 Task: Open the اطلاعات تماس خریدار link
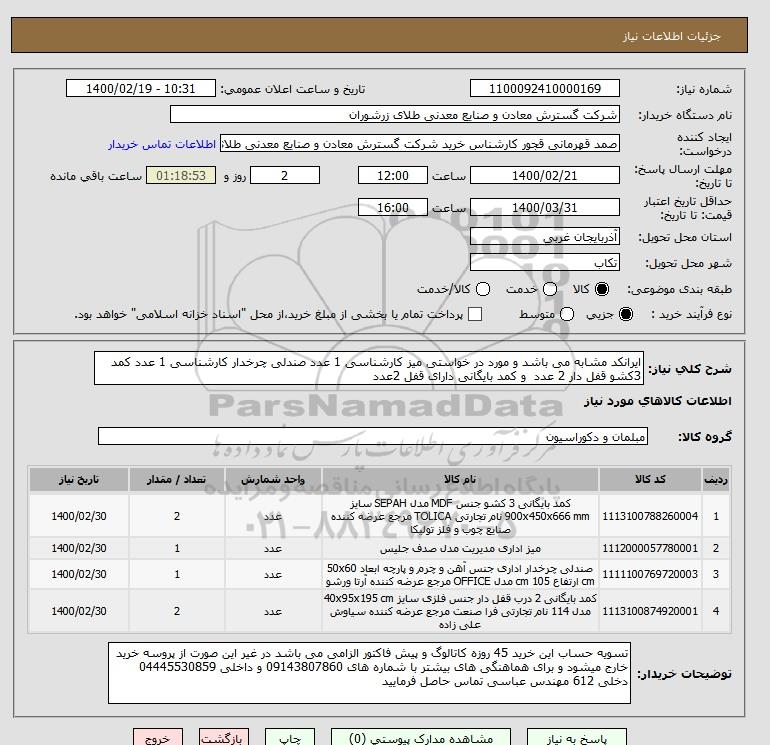coord(162,144)
